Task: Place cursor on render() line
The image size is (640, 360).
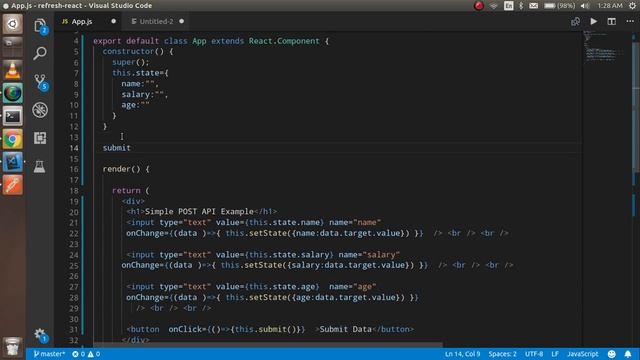Action: point(126,169)
